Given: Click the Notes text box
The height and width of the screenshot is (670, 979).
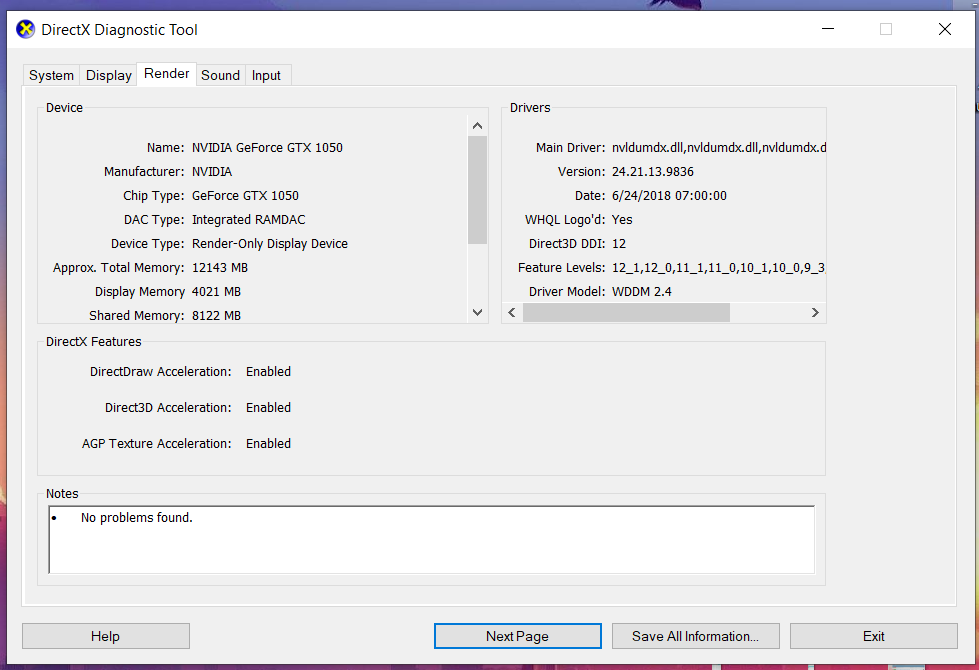Looking at the screenshot, I should (431, 539).
